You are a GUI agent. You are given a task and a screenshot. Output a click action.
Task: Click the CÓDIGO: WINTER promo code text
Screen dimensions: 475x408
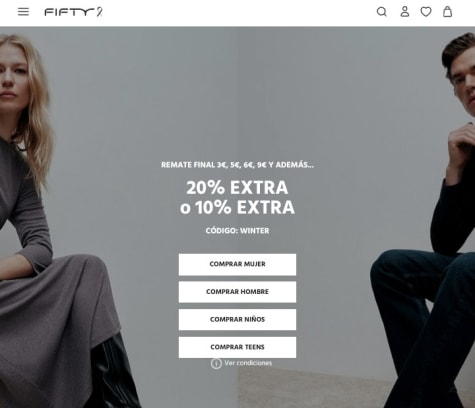point(237,231)
